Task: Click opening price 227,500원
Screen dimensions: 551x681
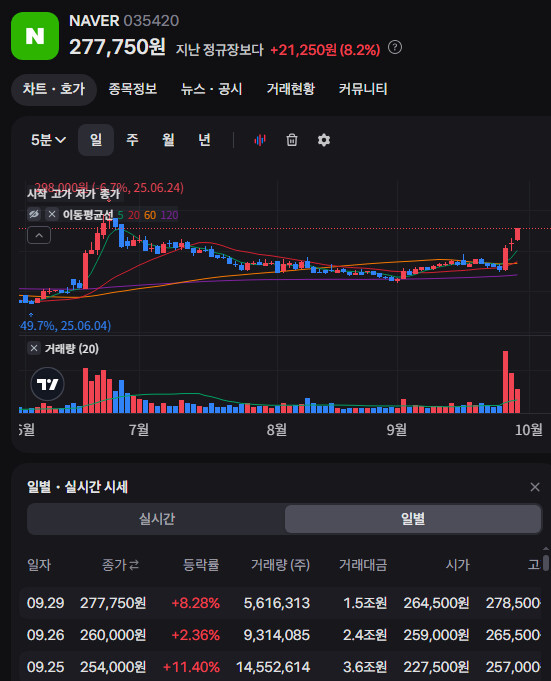Action: [436, 667]
